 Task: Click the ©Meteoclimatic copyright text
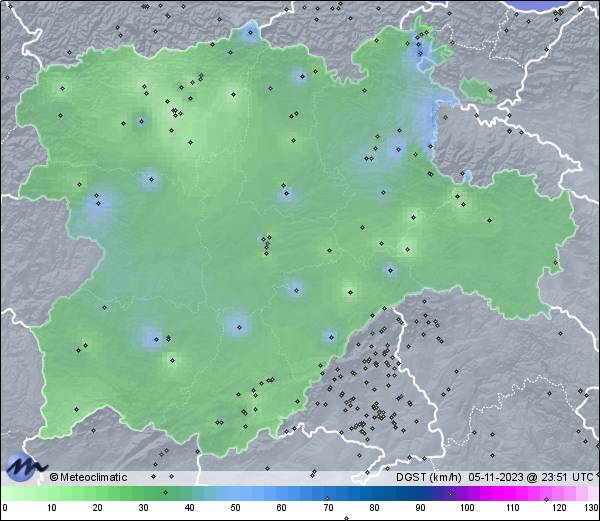click(x=88, y=477)
